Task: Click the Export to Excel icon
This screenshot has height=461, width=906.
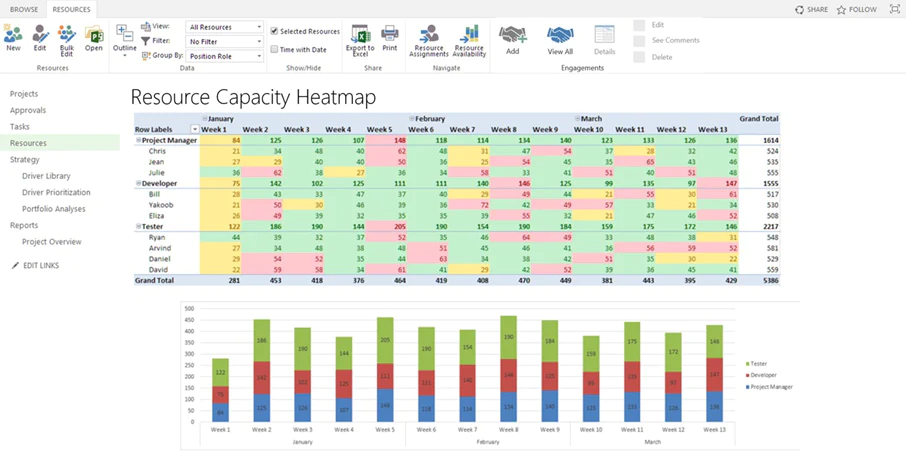Action: click(x=361, y=34)
